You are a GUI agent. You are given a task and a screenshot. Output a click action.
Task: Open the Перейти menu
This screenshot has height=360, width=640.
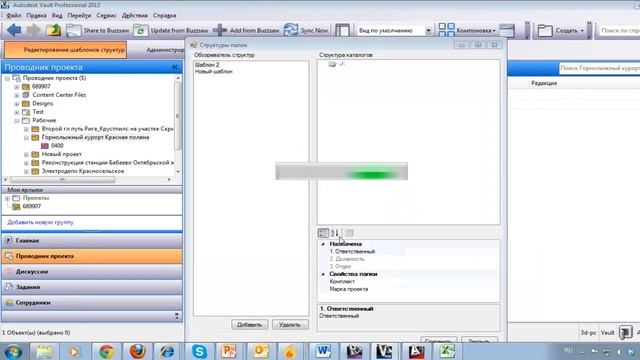pos(79,16)
